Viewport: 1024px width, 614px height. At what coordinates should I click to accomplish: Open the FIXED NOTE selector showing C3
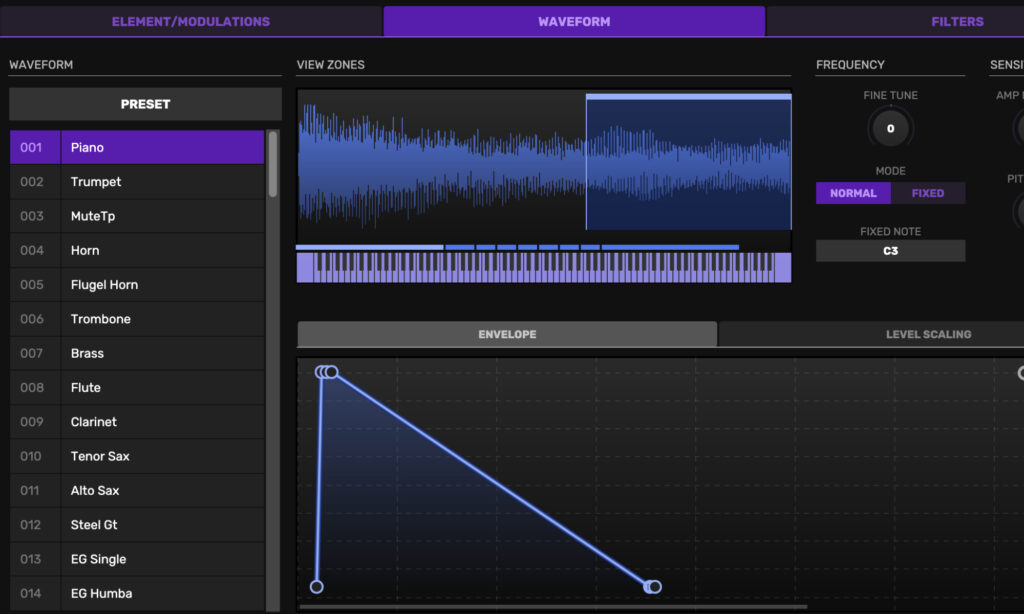[890, 250]
